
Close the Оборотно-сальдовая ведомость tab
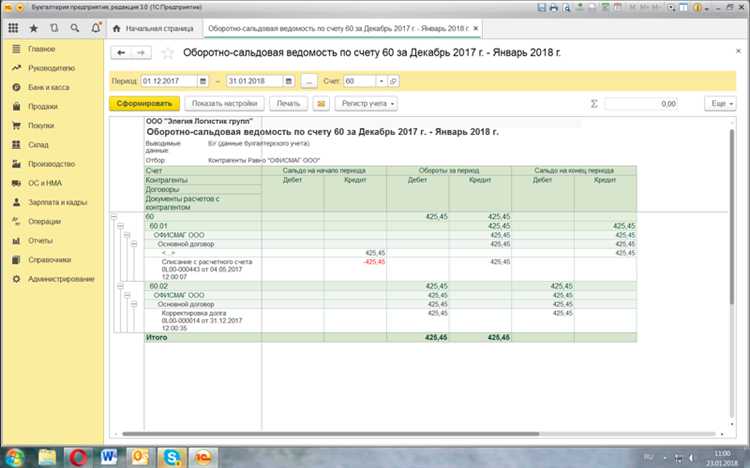coord(476,29)
